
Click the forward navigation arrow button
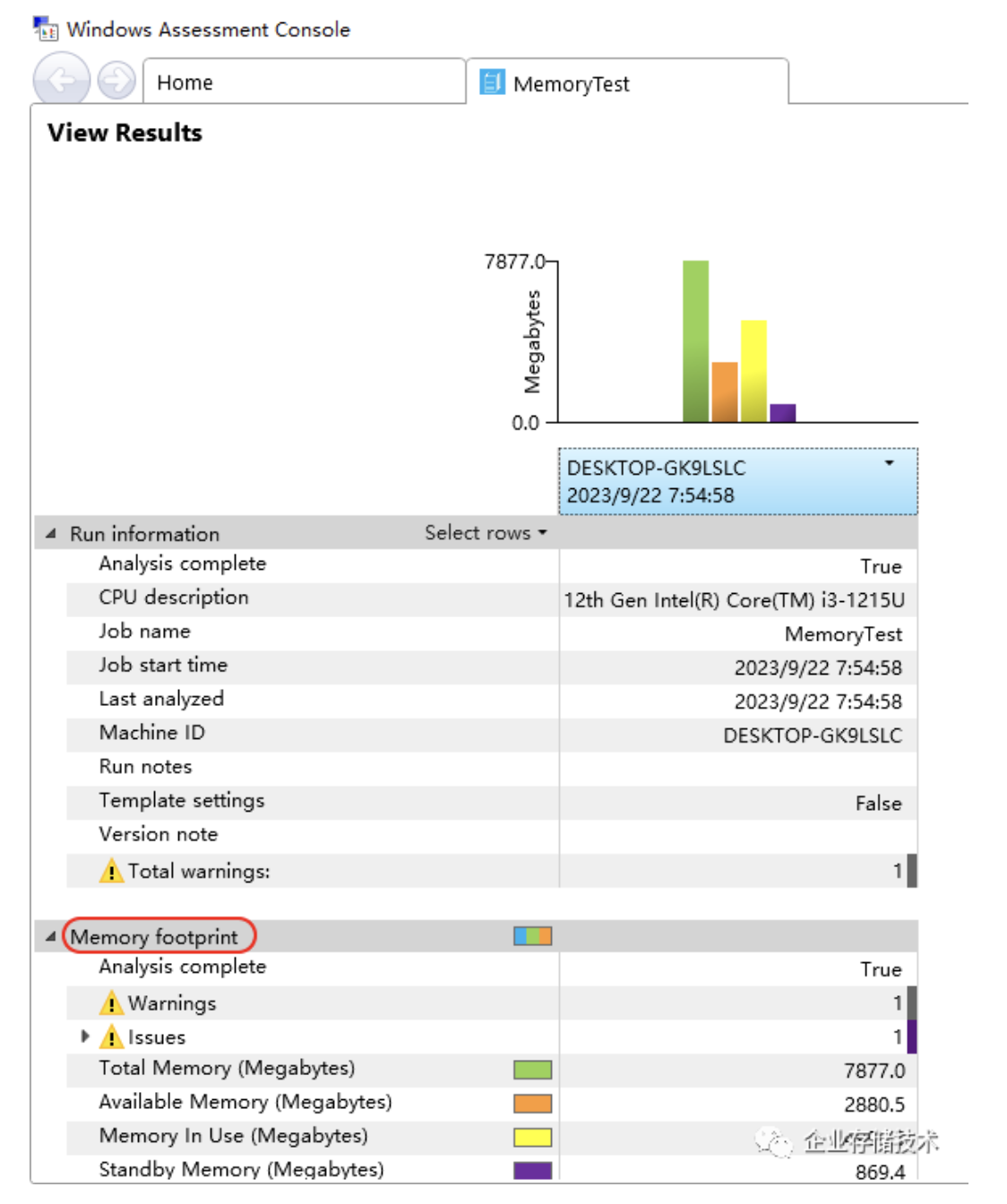[x=116, y=82]
